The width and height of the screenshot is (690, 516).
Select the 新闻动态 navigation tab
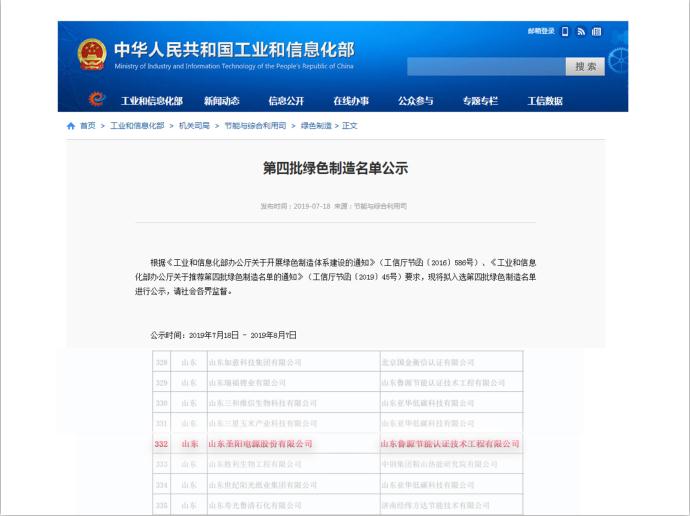pos(221,101)
